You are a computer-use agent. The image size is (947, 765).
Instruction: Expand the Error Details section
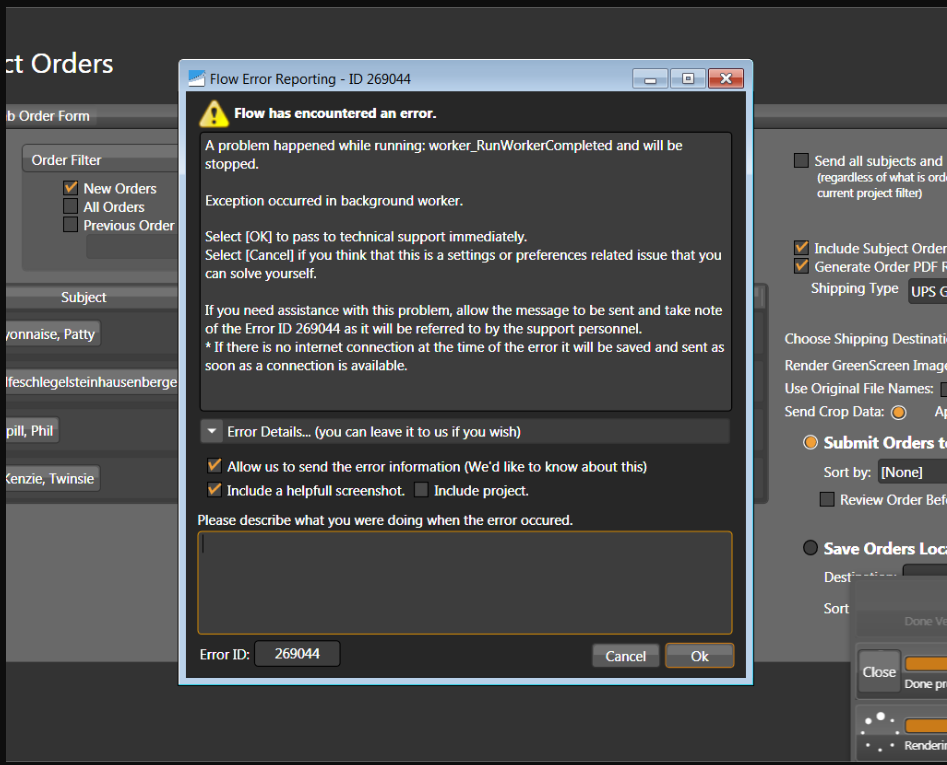point(212,432)
